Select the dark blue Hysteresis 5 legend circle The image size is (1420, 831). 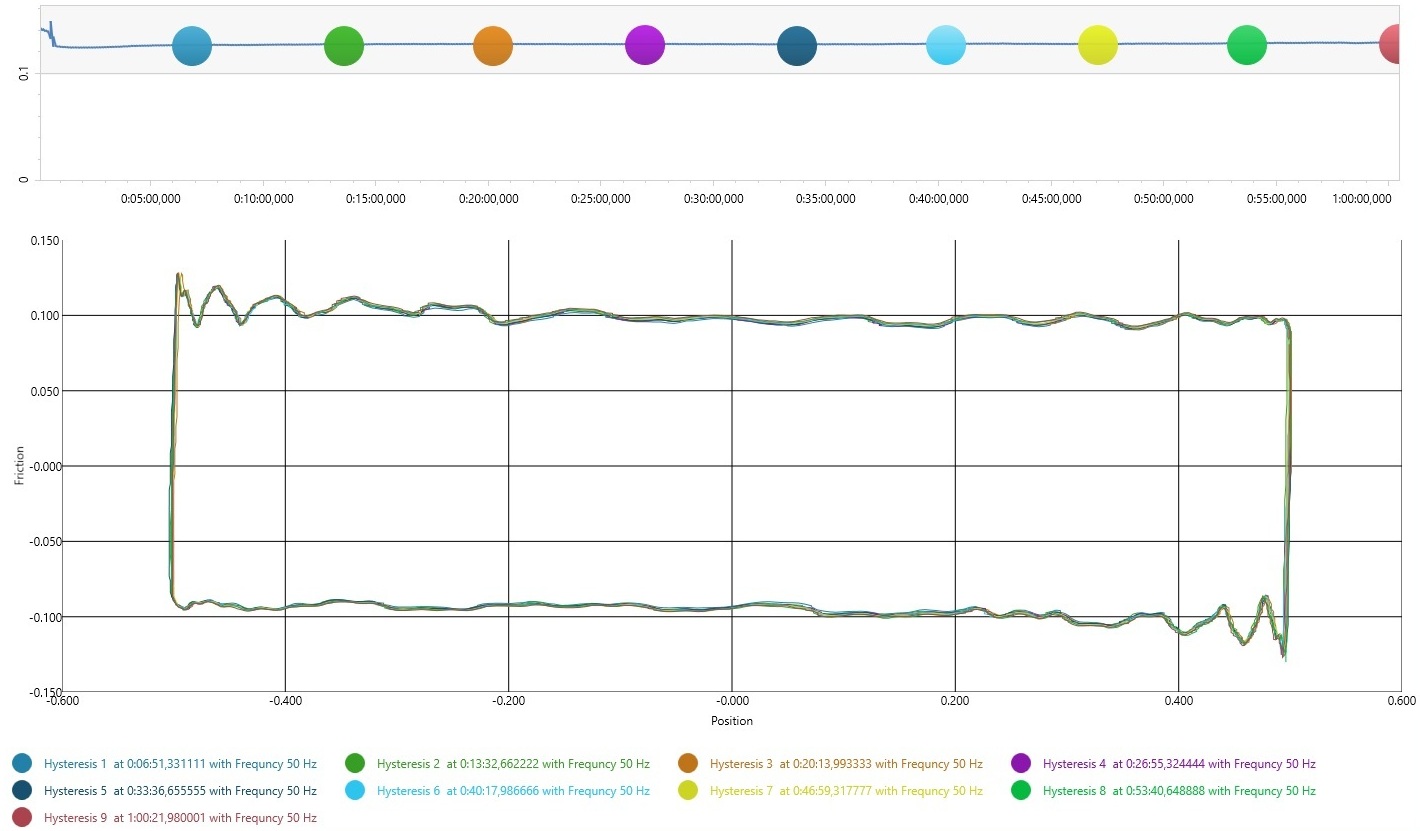point(22,791)
